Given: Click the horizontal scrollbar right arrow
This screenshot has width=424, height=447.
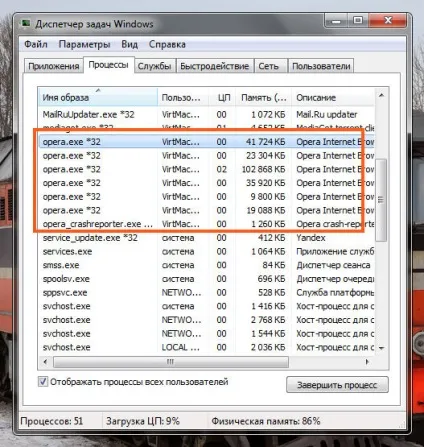Looking at the screenshot, I should [367, 362].
